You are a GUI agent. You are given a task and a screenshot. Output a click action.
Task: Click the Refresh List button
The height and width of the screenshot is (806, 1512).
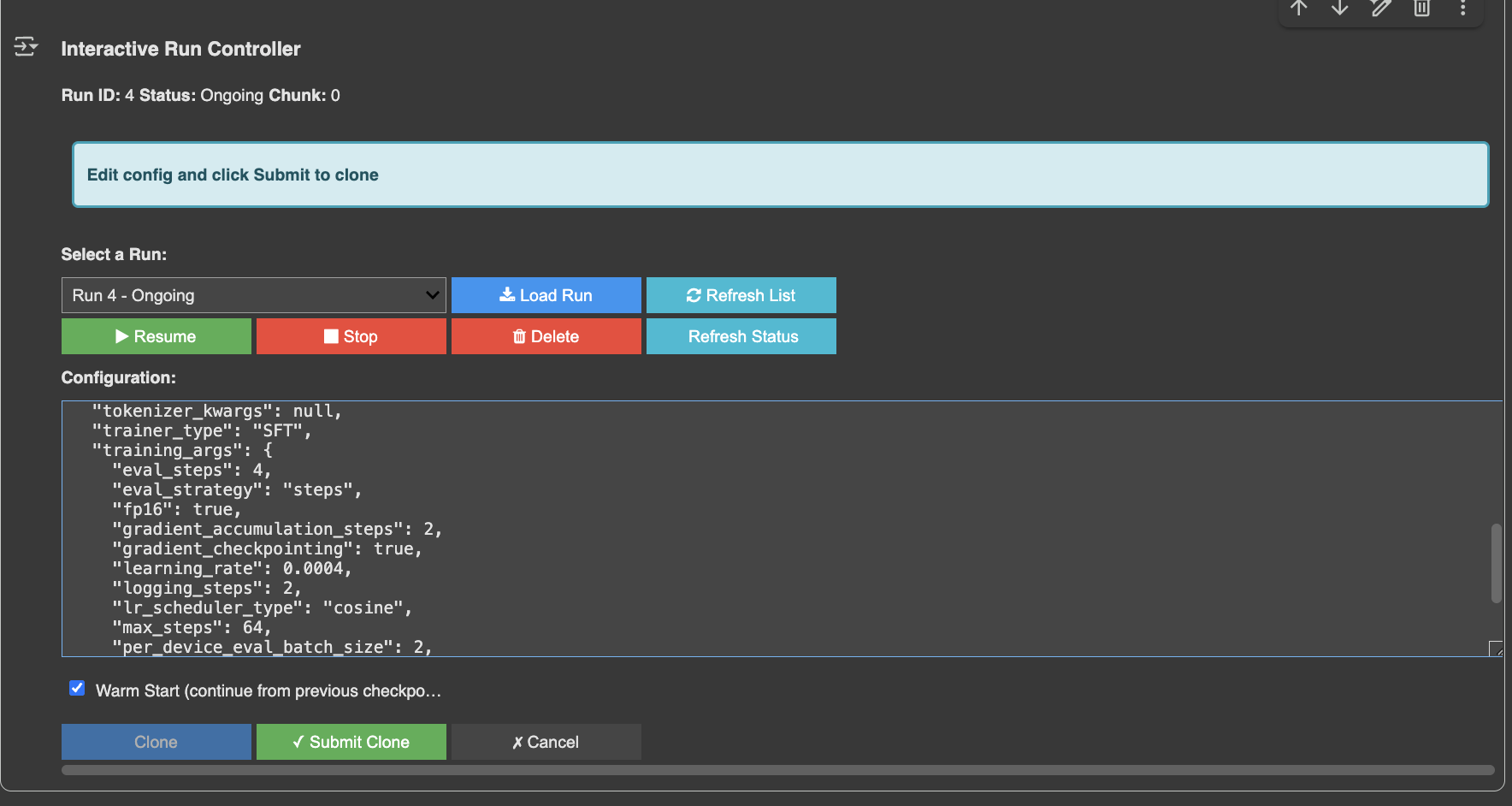click(741, 295)
